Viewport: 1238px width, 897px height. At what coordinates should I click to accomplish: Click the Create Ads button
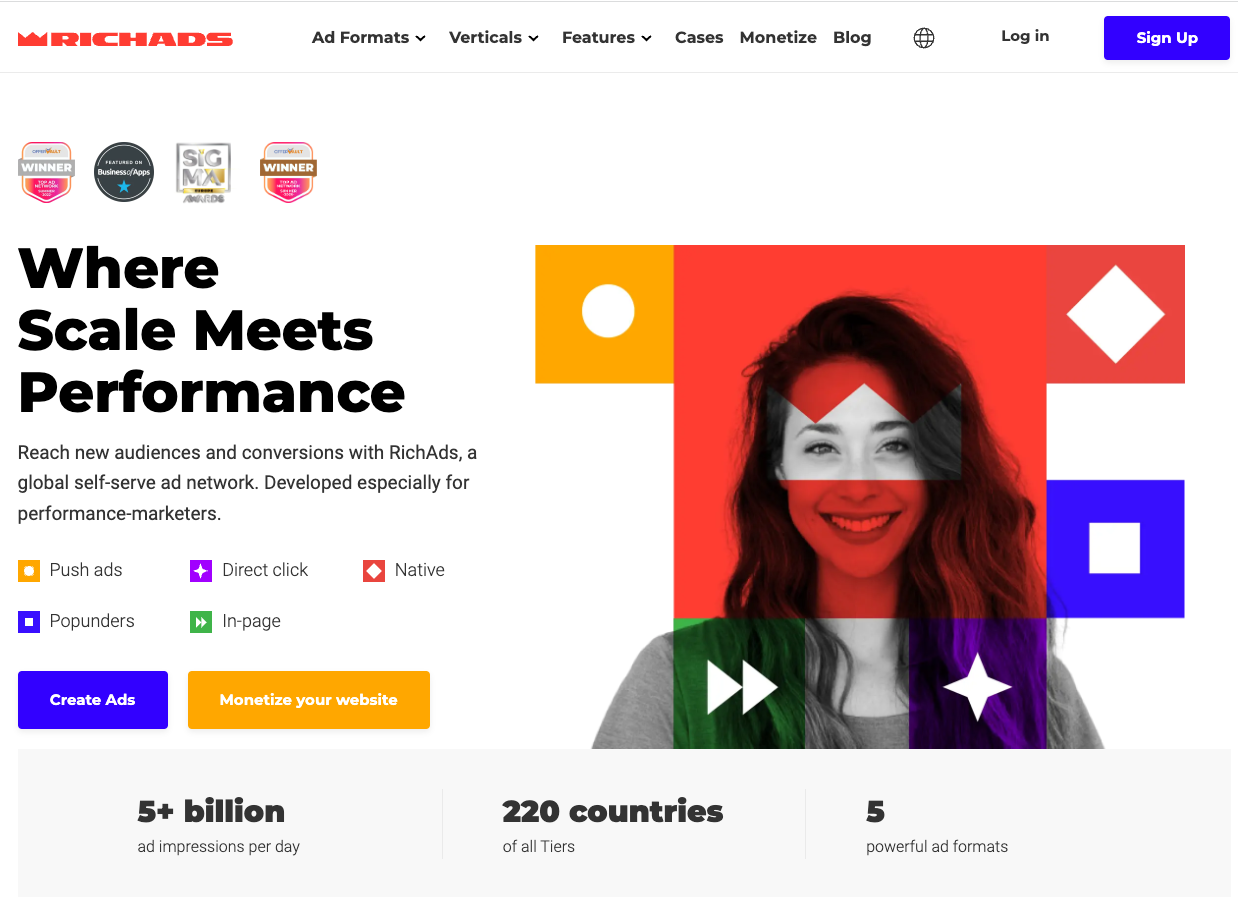[x=93, y=700]
